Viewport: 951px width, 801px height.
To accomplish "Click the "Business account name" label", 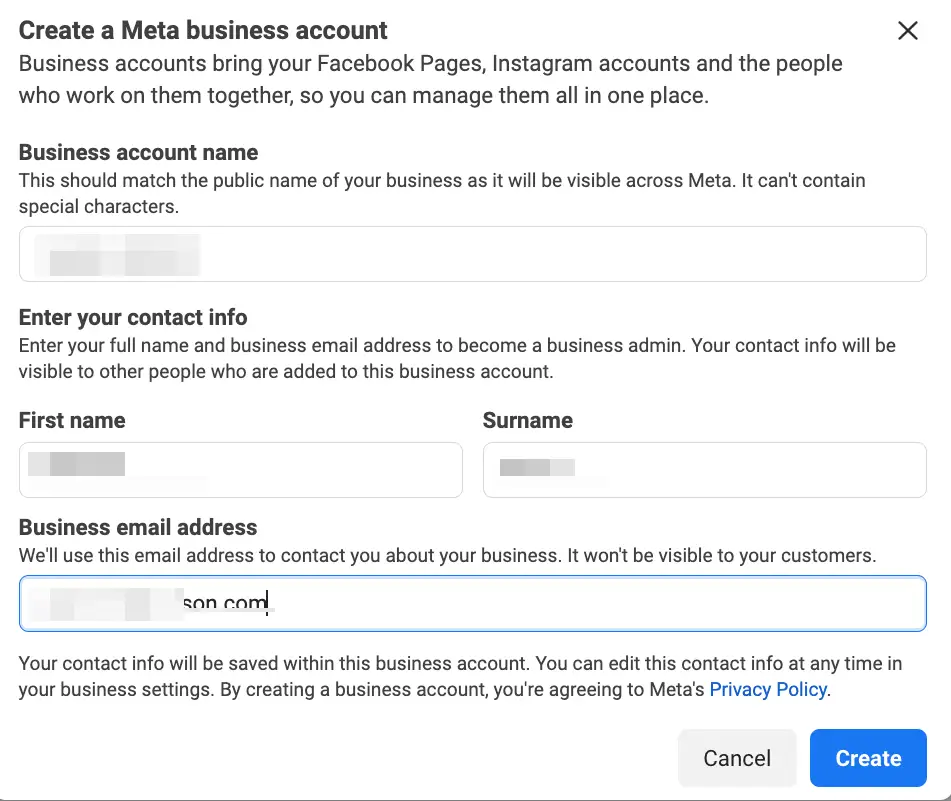I will point(138,153).
